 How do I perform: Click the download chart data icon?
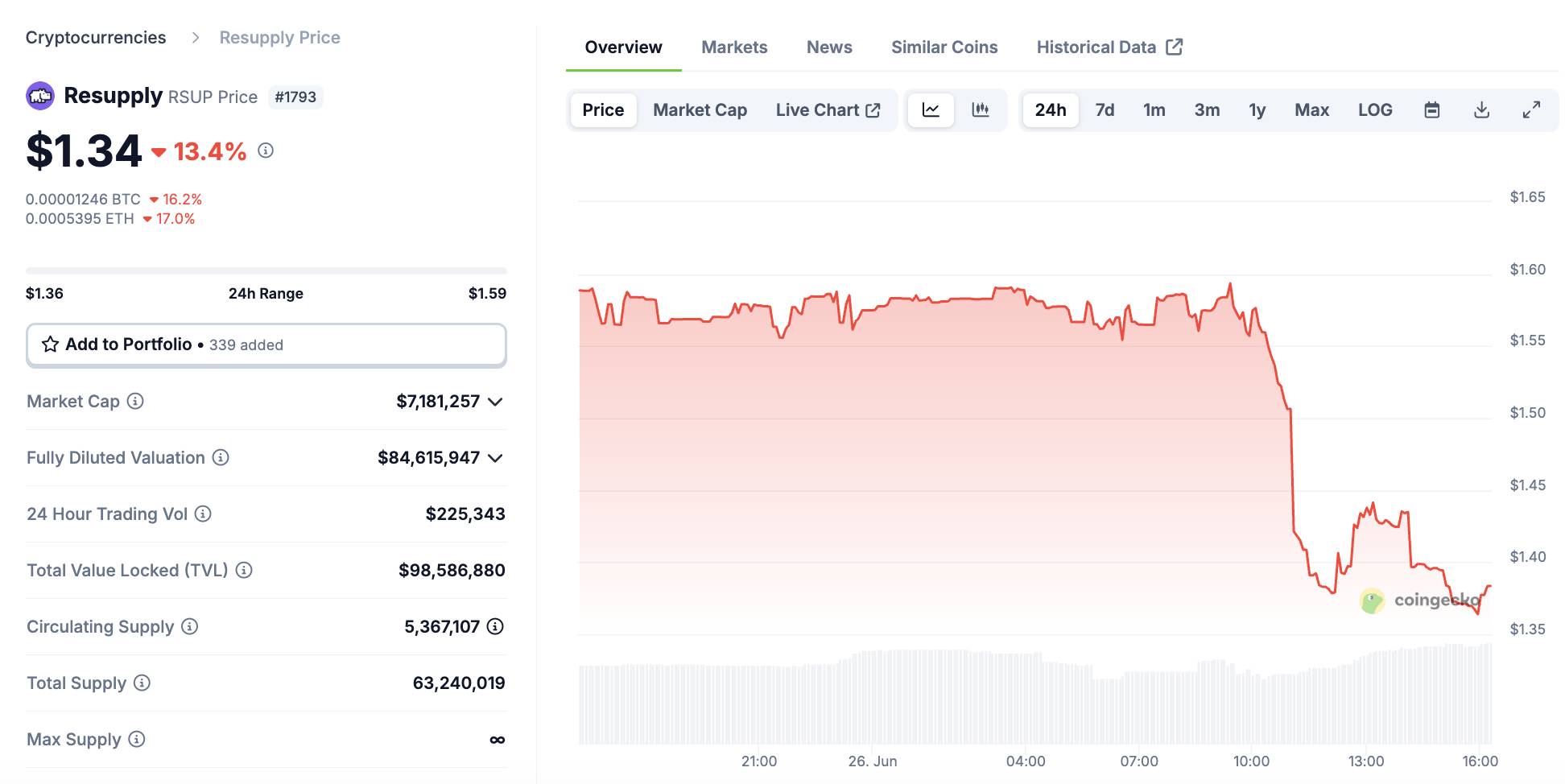pos(1481,110)
